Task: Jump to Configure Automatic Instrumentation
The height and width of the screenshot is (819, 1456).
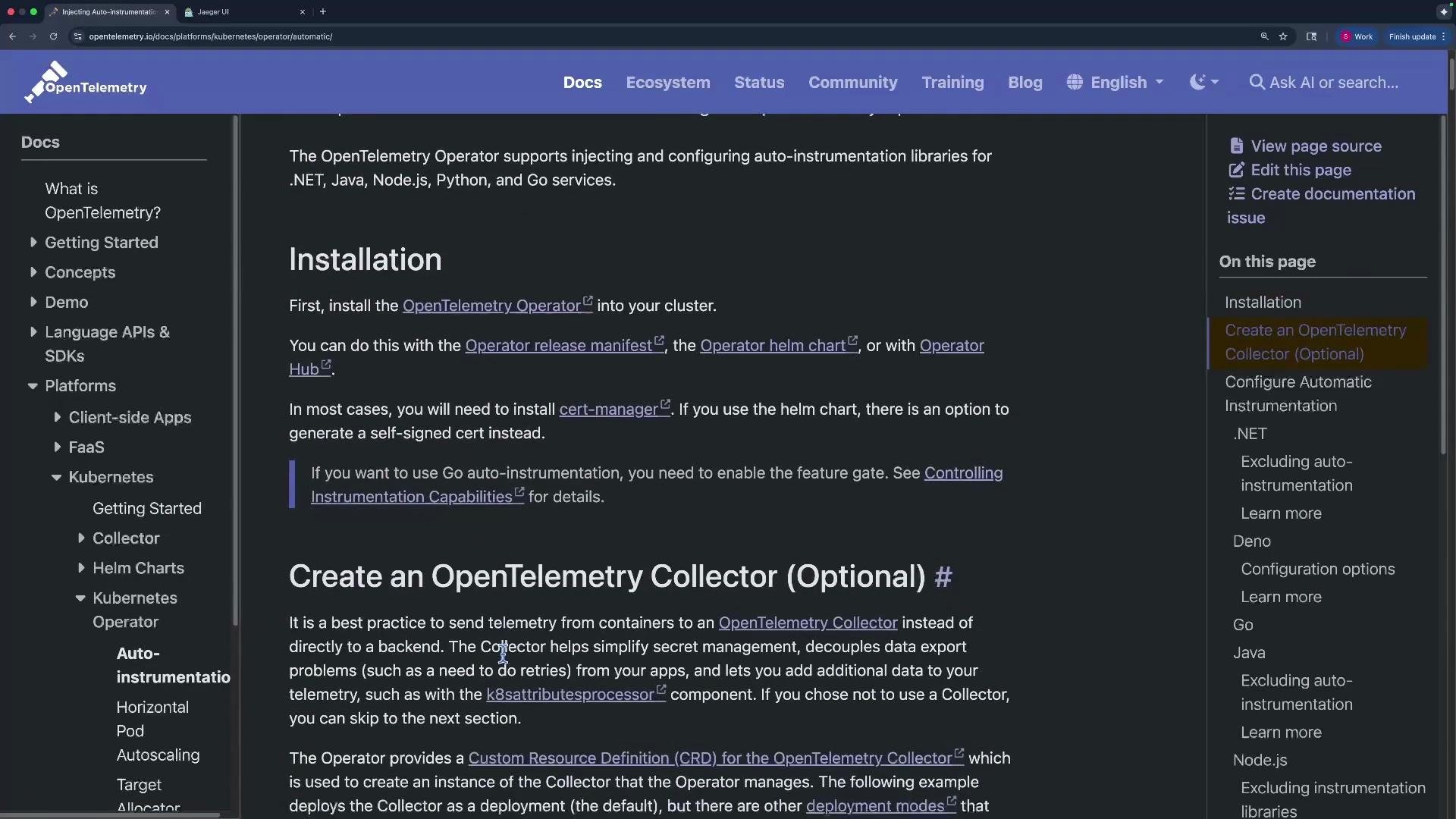Action: point(1298,394)
